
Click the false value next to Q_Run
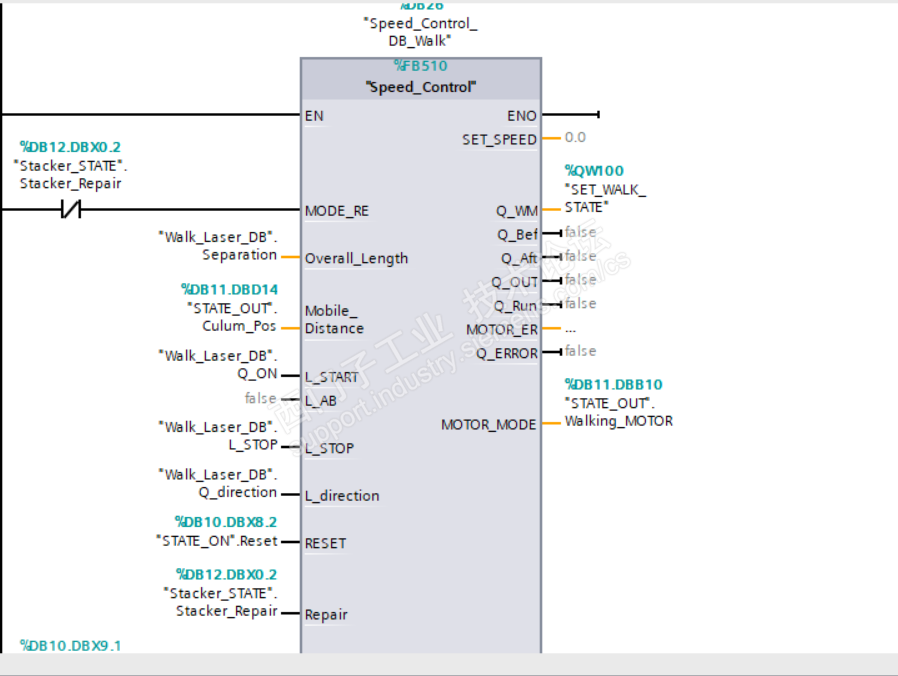[x=580, y=304]
